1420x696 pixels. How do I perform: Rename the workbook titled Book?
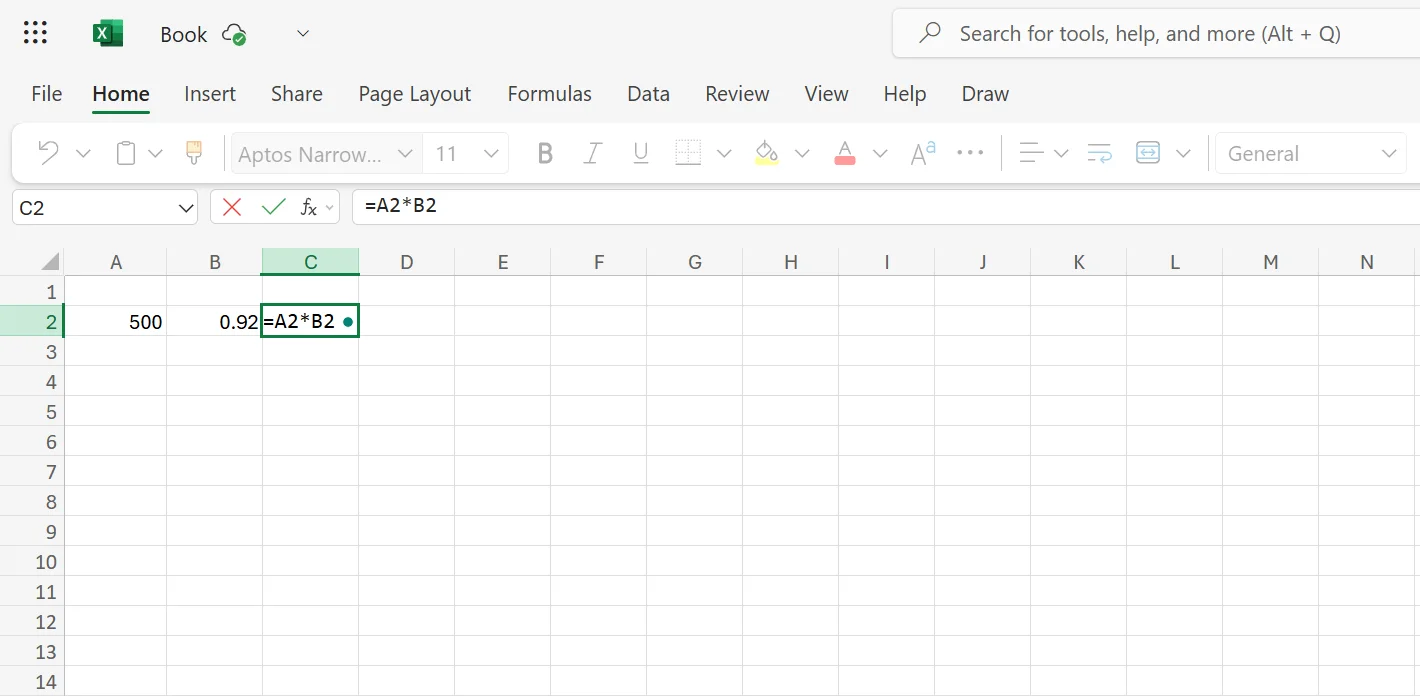(183, 33)
